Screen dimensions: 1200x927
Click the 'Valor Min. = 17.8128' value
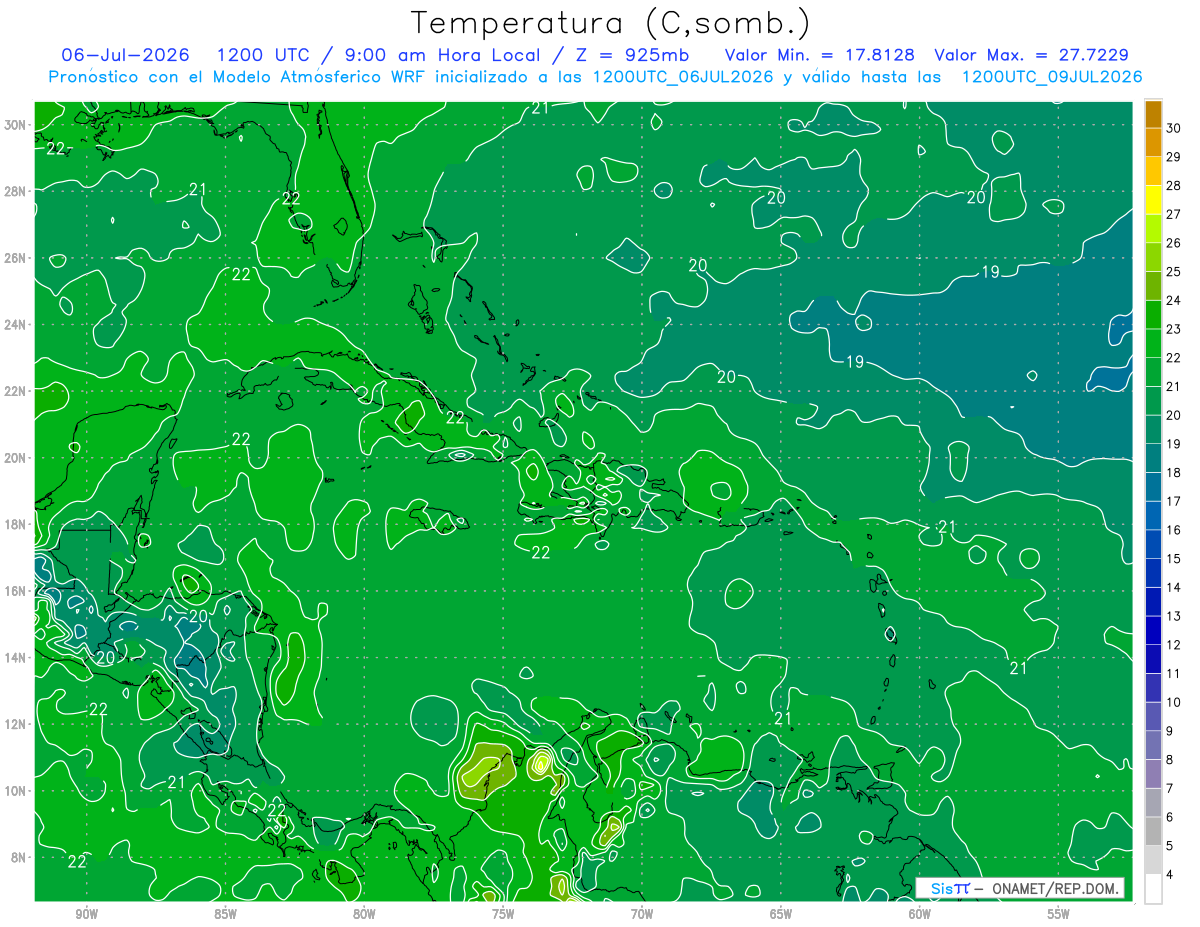point(820,55)
